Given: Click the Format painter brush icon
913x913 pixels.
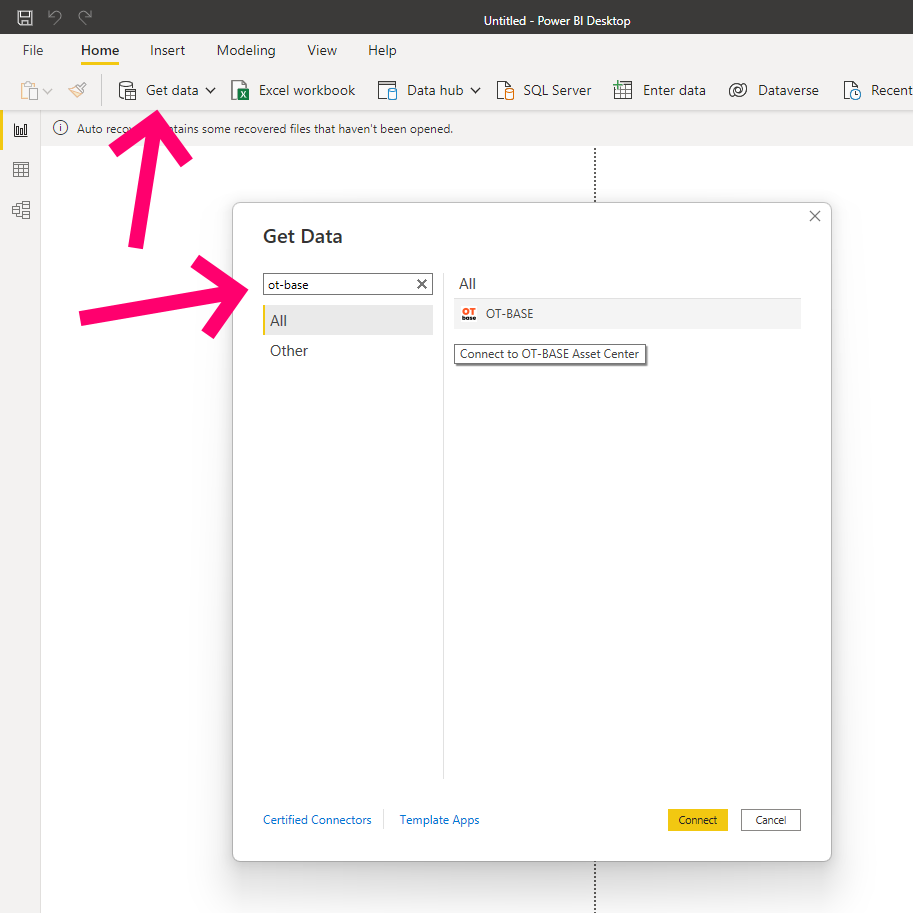Looking at the screenshot, I should pyautogui.click(x=77, y=90).
